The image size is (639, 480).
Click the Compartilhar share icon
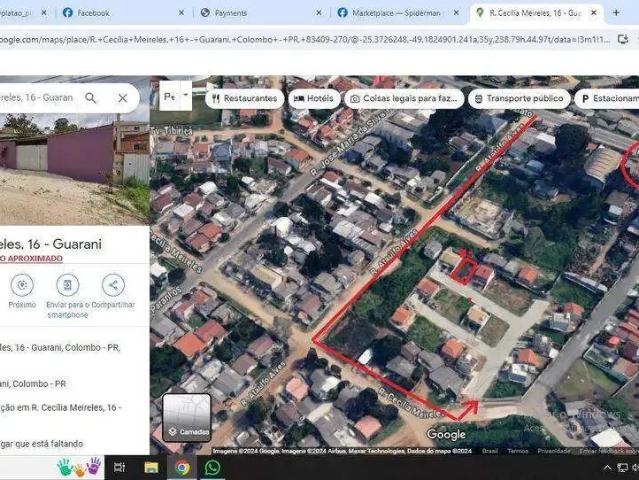(x=113, y=285)
